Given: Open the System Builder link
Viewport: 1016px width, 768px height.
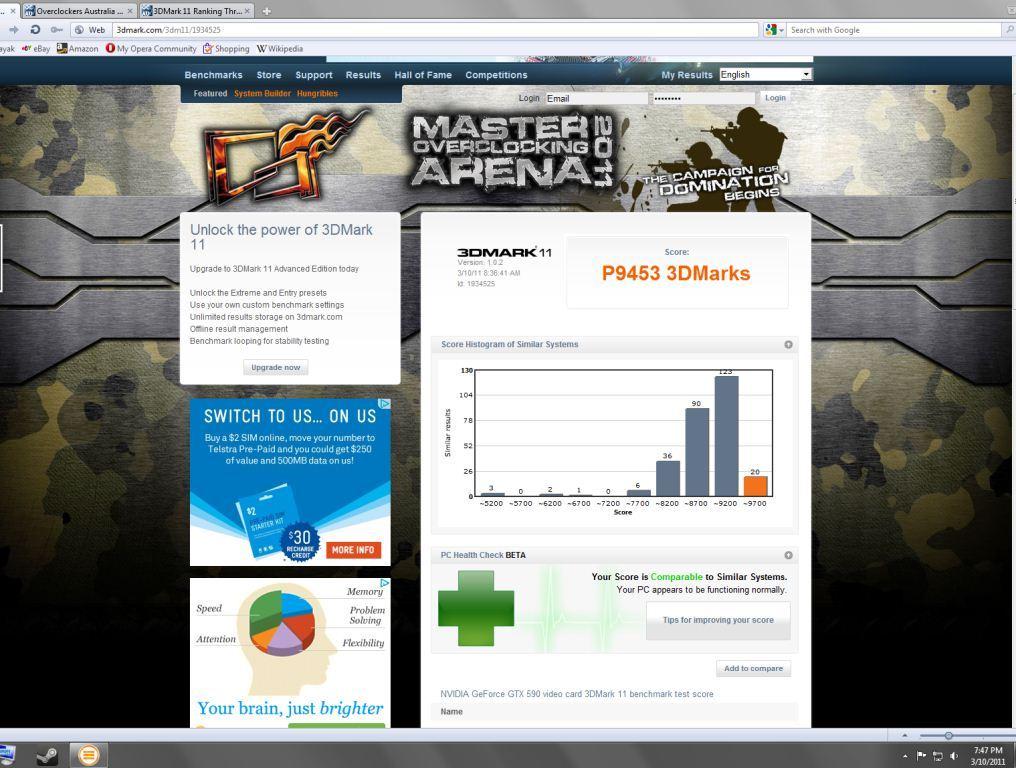Looking at the screenshot, I should 262,93.
